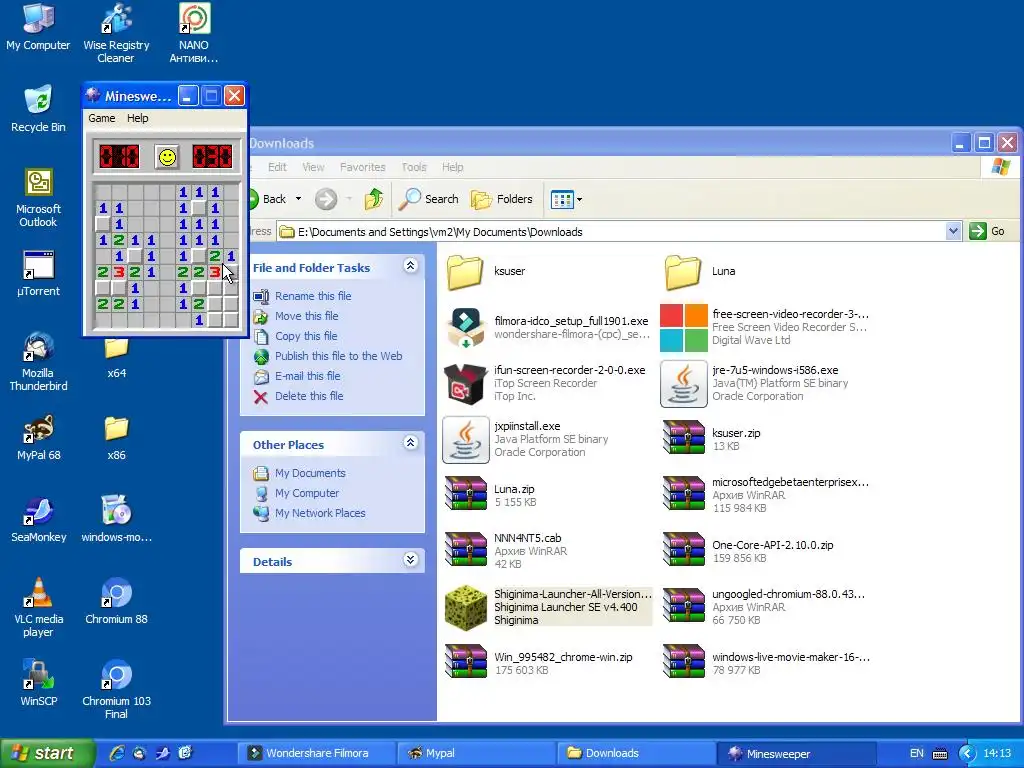The image size is (1024, 768).
Task: Open the Game menu in Minesweeper
Action: click(102, 118)
